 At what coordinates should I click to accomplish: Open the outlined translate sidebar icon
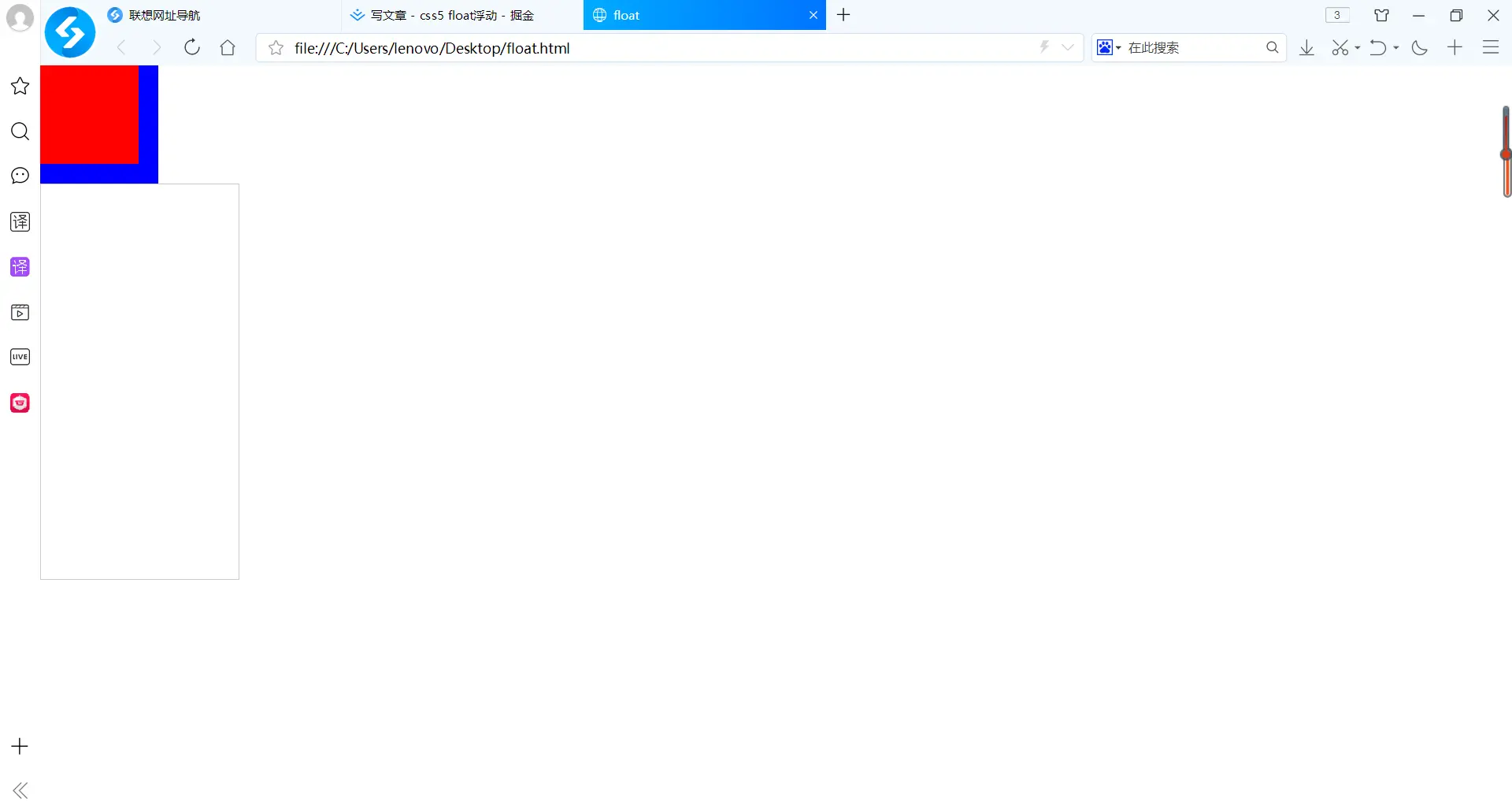pyautogui.click(x=20, y=221)
